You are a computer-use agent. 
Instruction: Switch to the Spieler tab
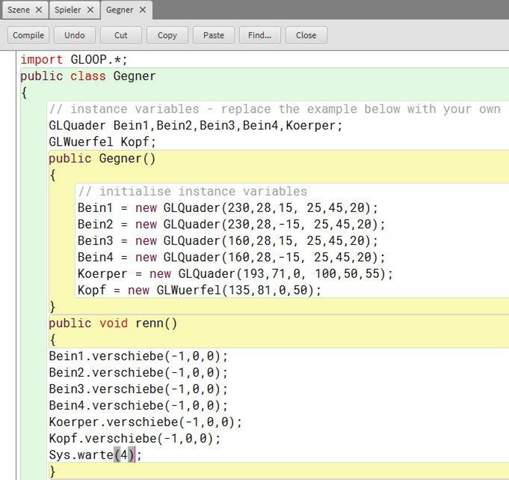pyautogui.click(x=68, y=10)
